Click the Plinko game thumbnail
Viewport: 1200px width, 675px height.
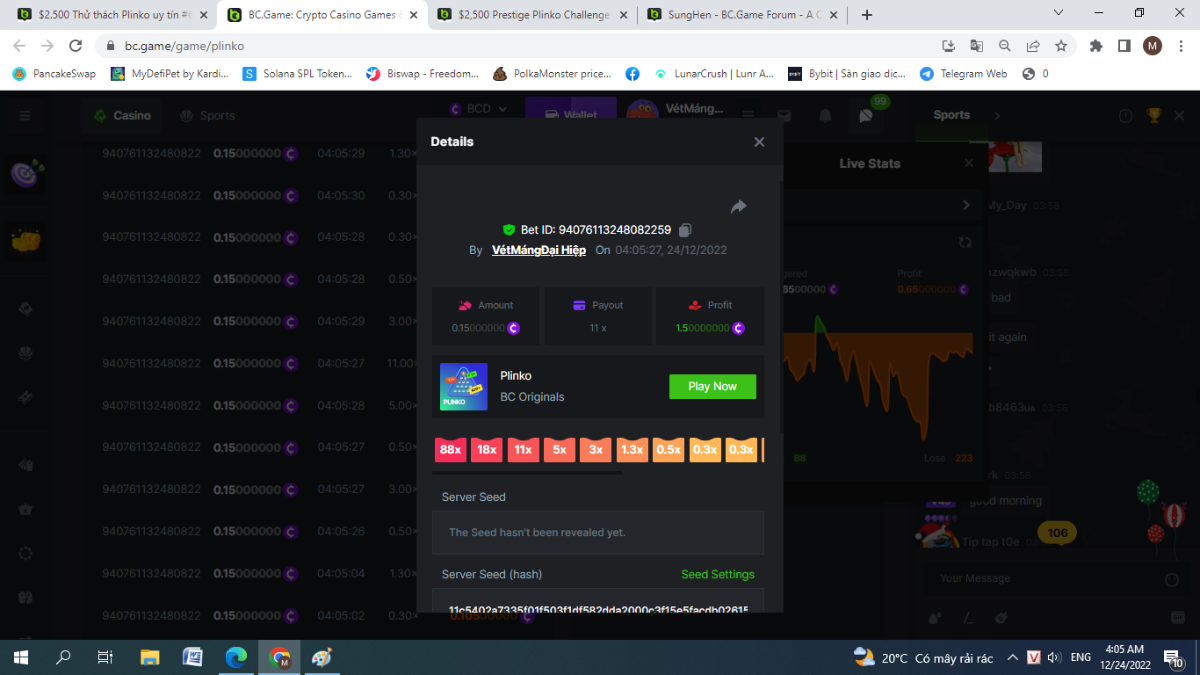pyautogui.click(x=464, y=387)
